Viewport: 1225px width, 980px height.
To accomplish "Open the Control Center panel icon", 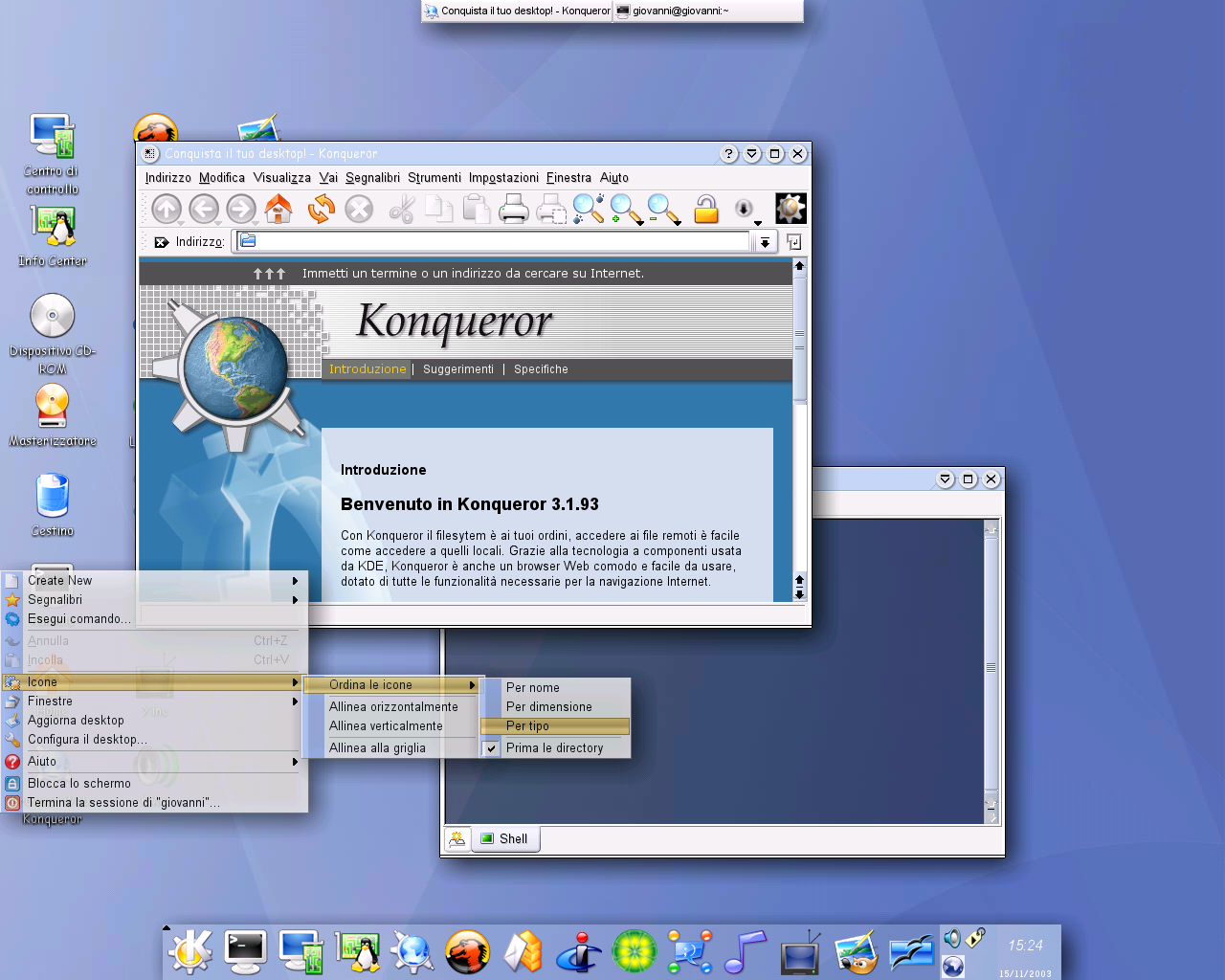I will pos(301,951).
